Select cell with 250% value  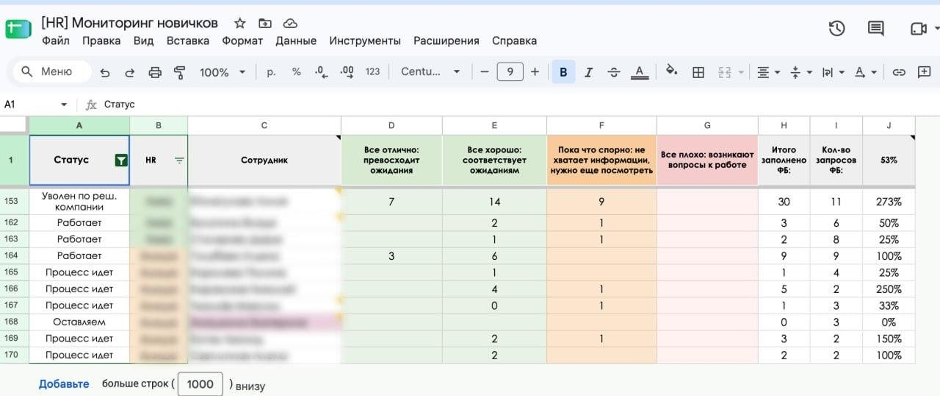point(888,289)
